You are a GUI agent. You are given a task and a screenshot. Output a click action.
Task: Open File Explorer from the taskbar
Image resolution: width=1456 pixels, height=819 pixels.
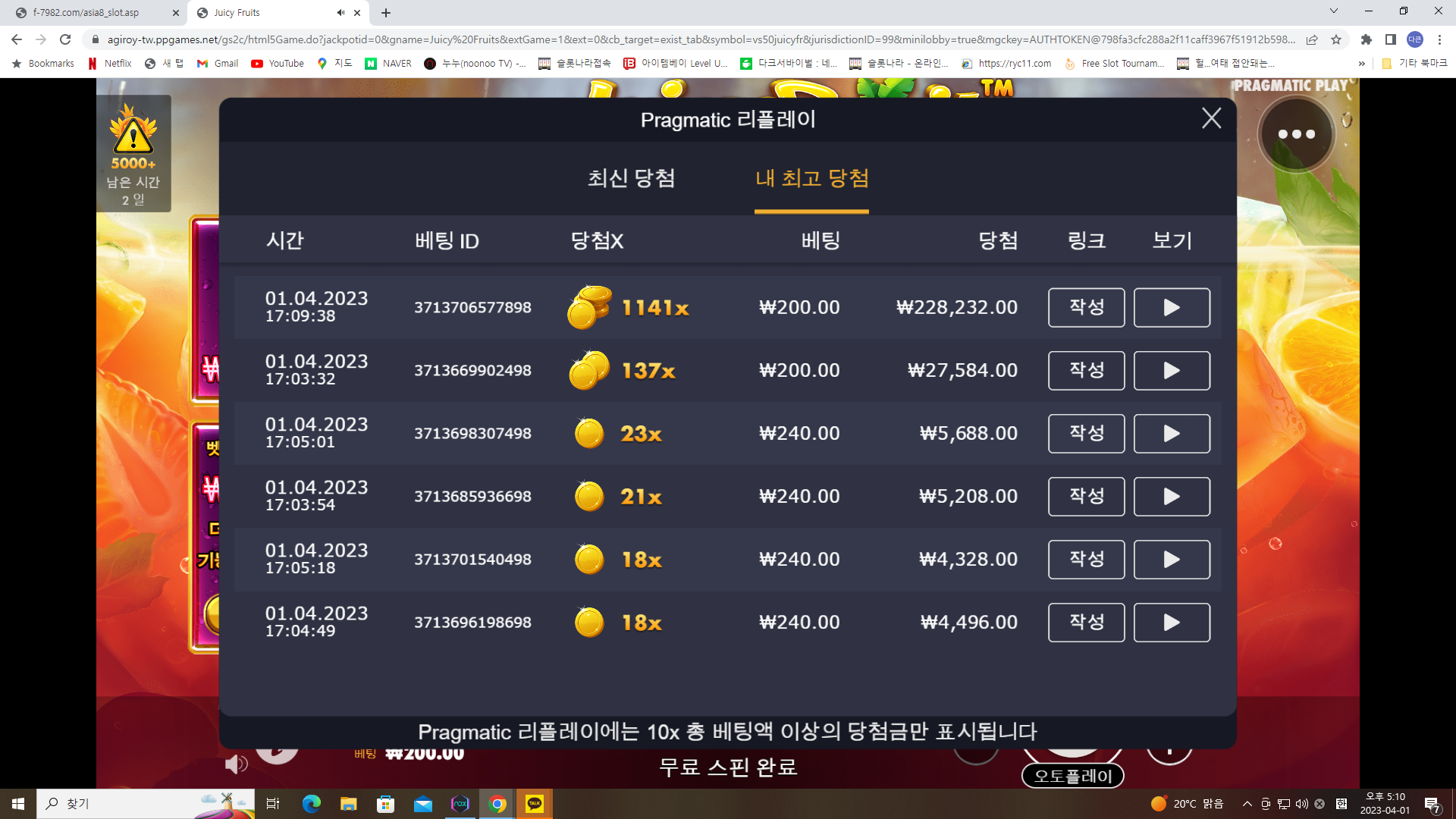(x=348, y=804)
